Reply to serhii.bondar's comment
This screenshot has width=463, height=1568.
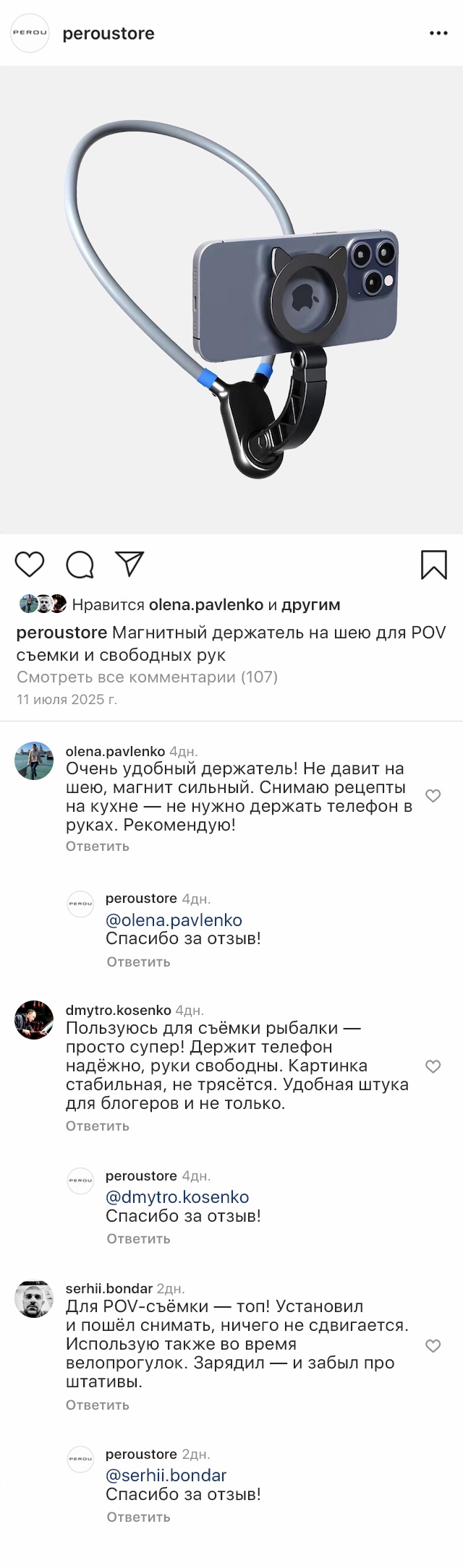(98, 1405)
